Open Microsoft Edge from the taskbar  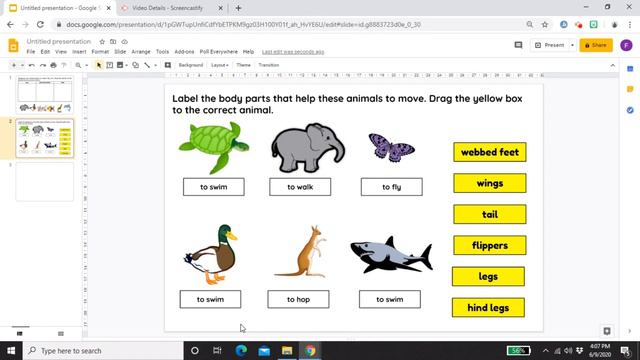tap(241, 351)
